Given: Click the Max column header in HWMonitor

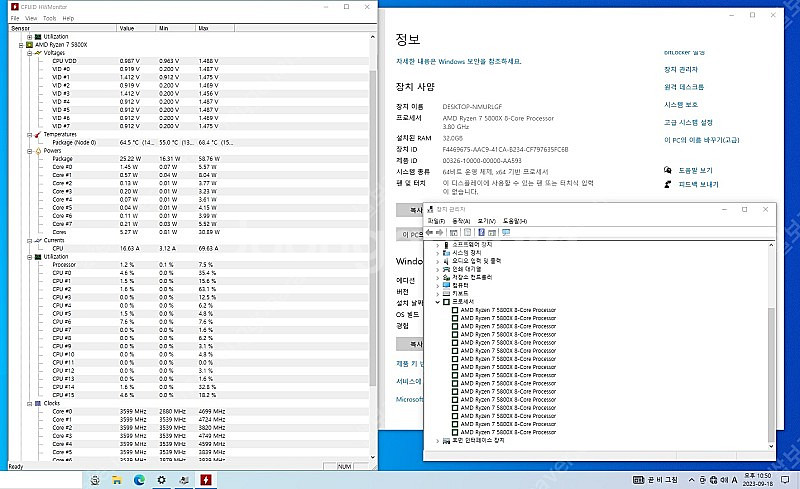Looking at the screenshot, I should pyautogui.click(x=215, y=28).
